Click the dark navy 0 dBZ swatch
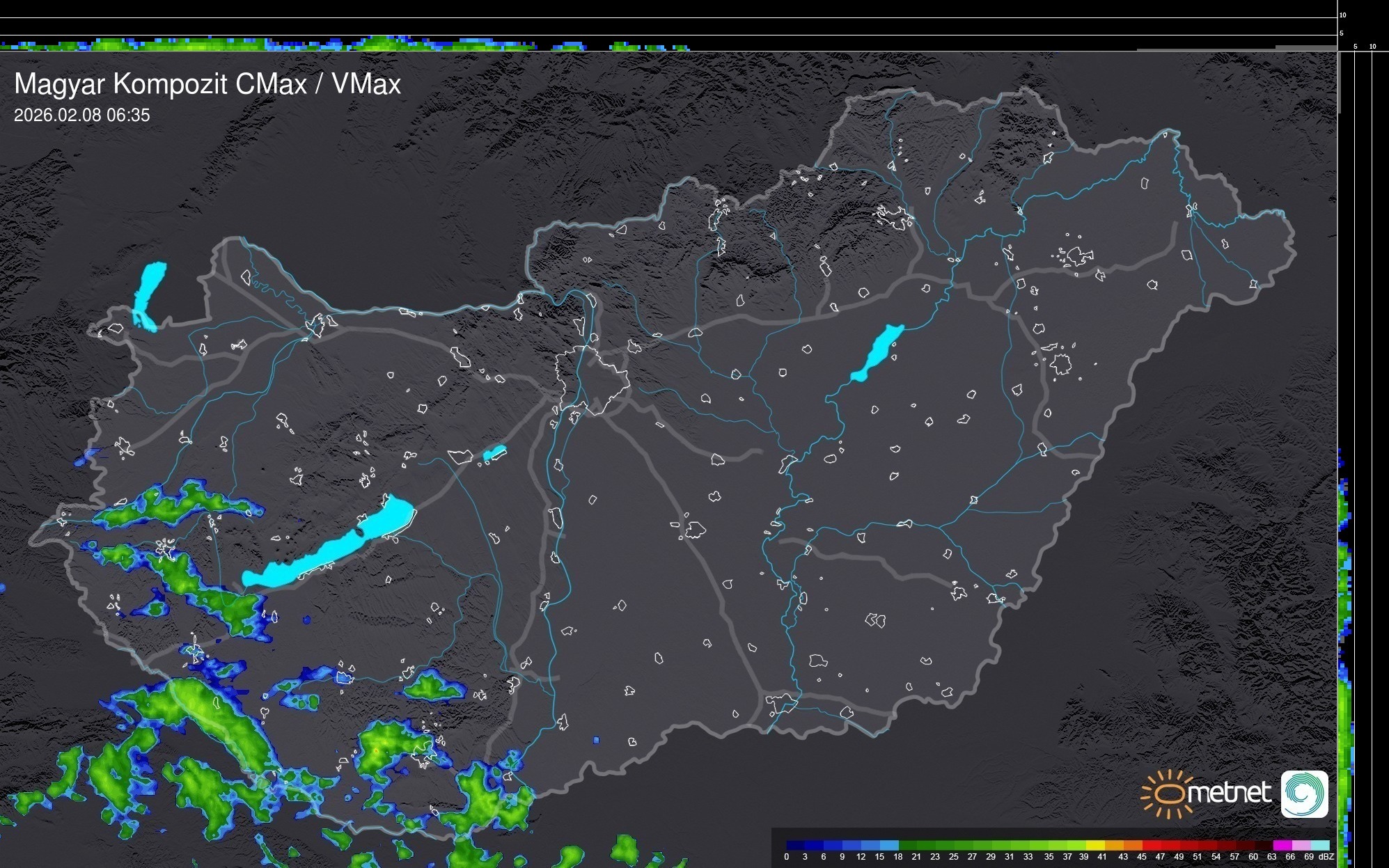 click(x=796, y=846)
